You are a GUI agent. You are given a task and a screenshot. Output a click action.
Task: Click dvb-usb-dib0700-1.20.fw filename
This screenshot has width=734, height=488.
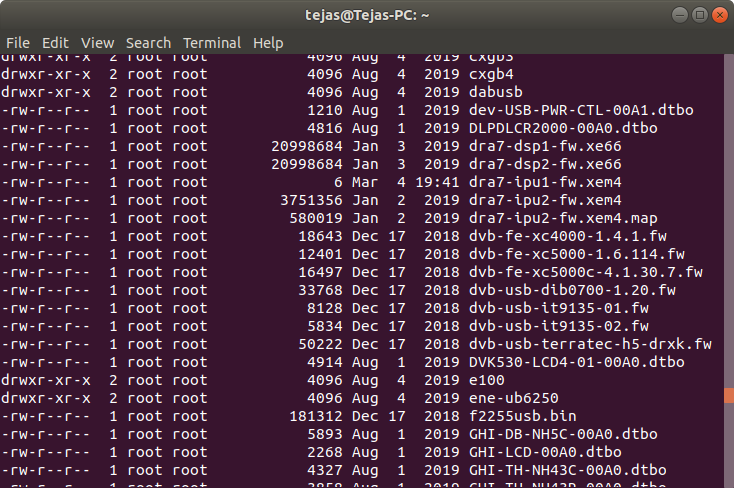[572, 290]
